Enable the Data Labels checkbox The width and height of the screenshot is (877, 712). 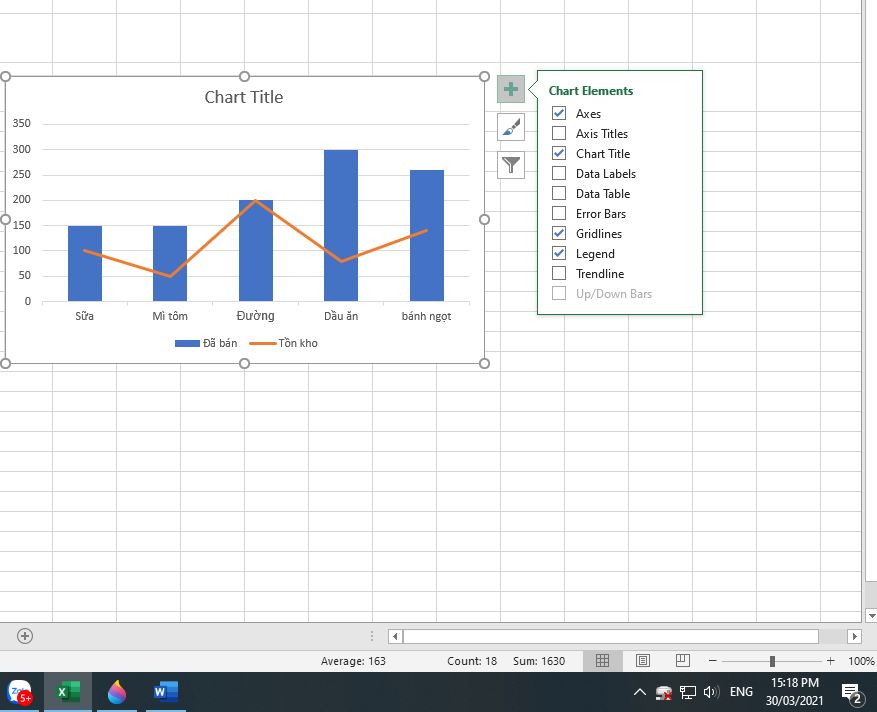click(x=559, y=173)
